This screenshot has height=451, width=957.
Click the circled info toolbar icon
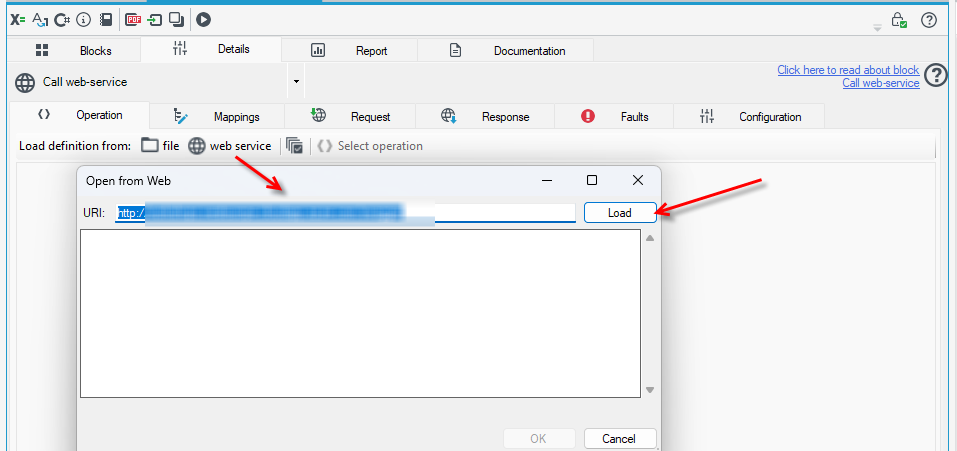coord(84,20)
